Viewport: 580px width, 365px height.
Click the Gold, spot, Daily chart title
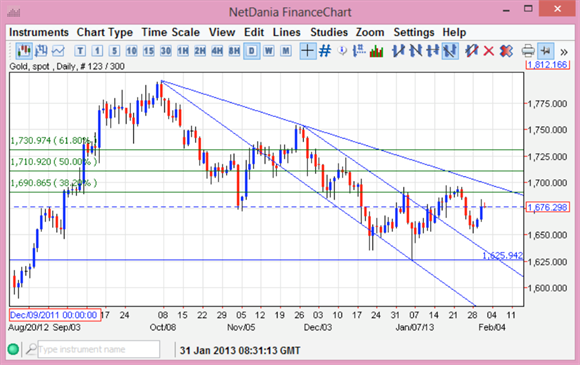tap(67, 66)
